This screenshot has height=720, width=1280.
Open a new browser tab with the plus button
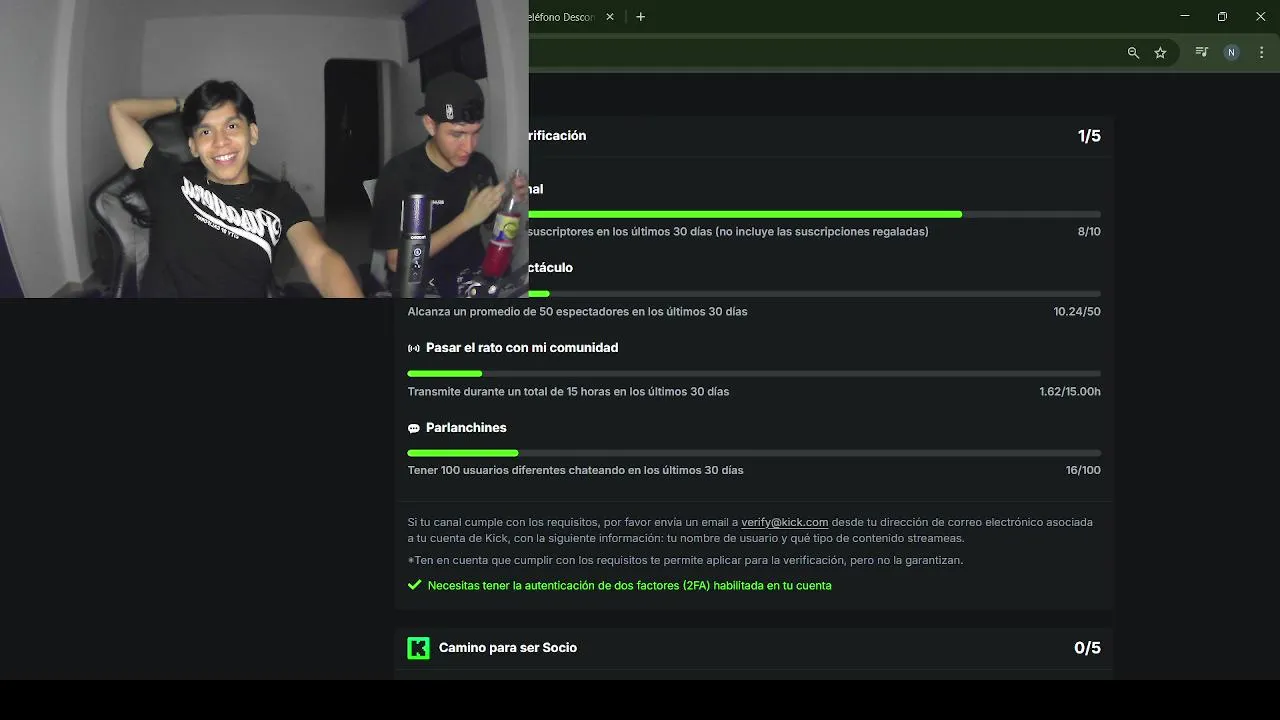[640, 17]
